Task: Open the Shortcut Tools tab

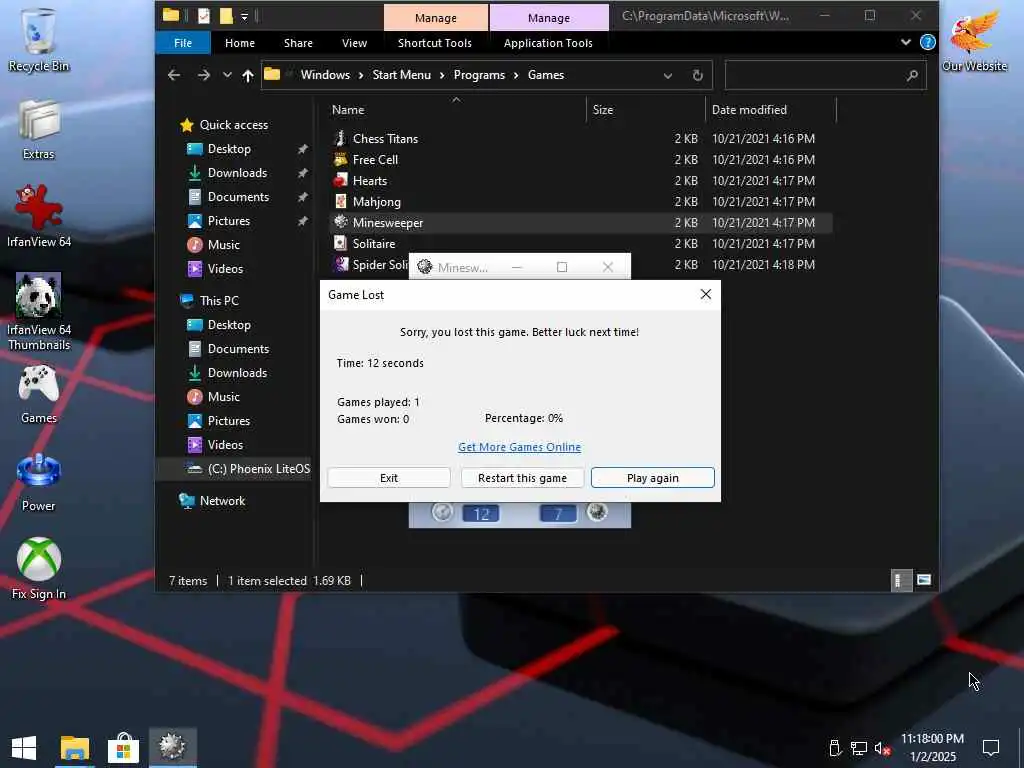Action: click(x=434, y=43)
